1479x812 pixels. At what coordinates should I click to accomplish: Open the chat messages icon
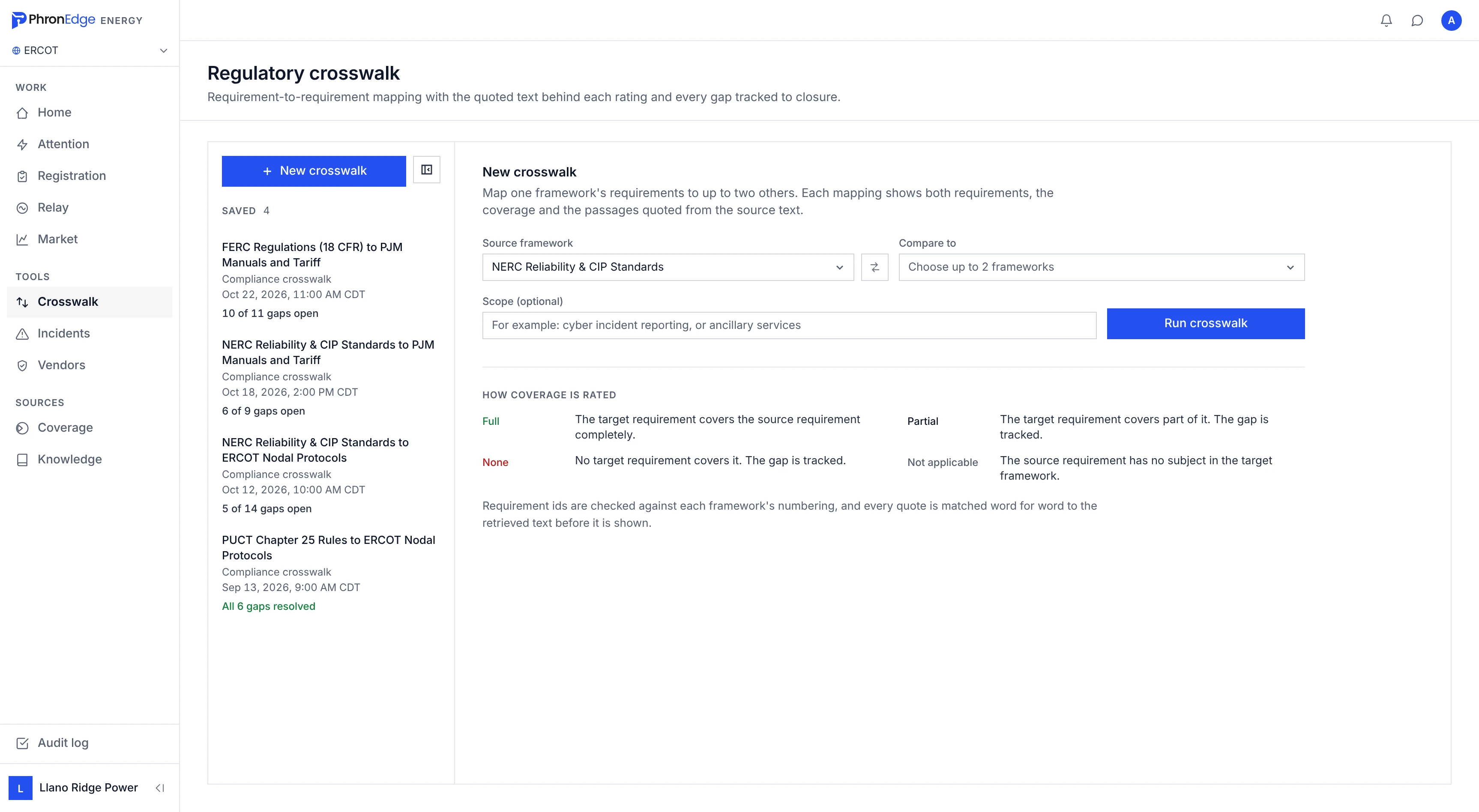pyautogui.click(x=1417, y=21)
